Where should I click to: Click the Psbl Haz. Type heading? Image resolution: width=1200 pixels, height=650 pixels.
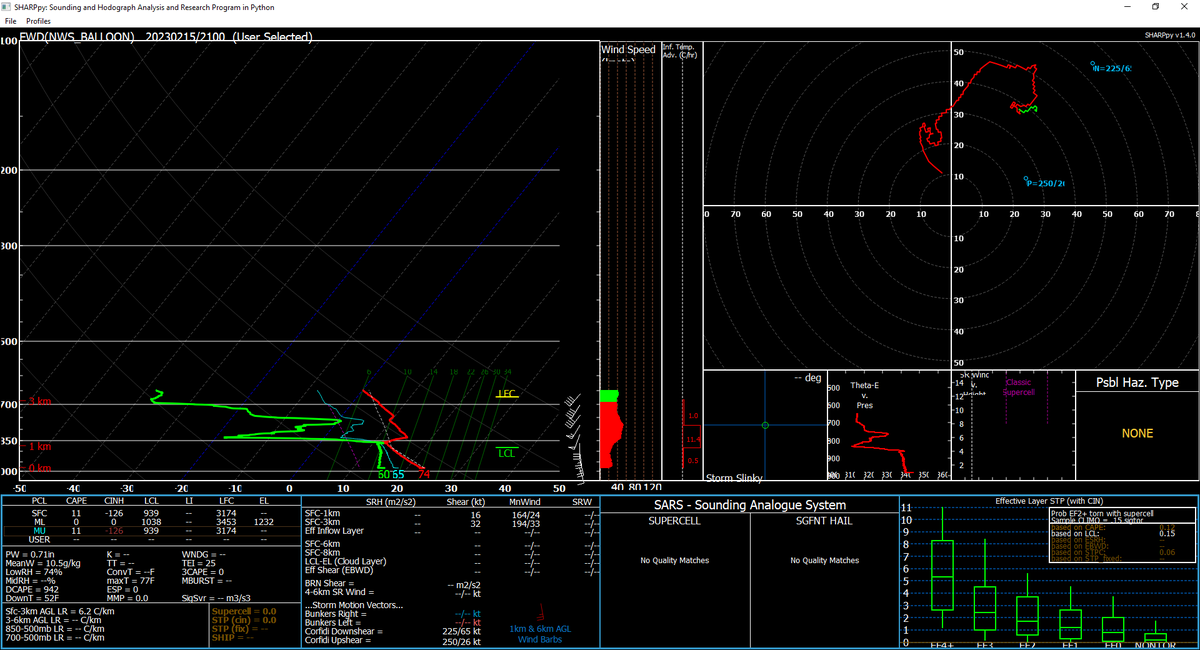pos(1137,383)
